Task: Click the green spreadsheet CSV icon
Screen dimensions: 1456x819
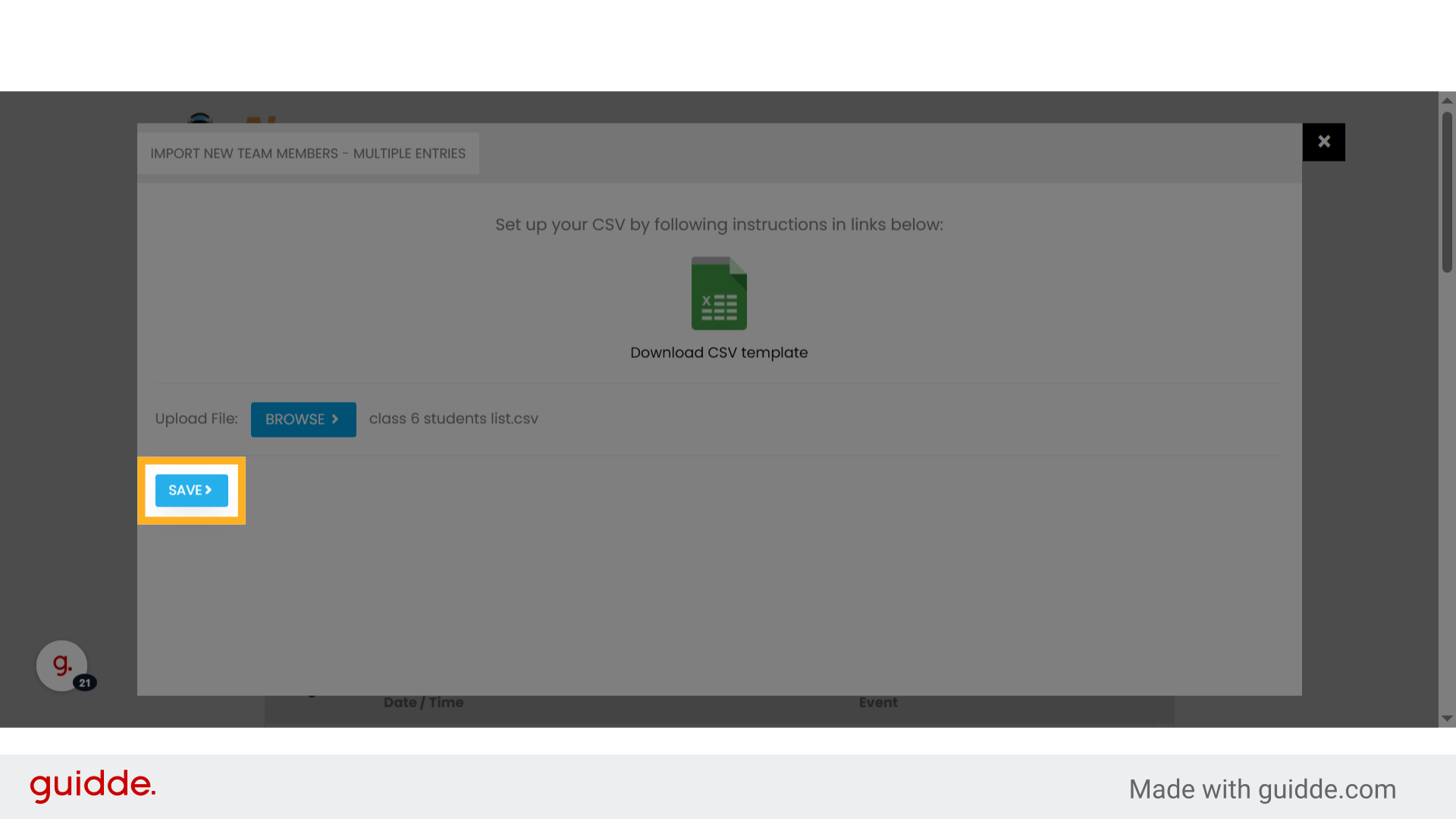Action: pos(719,293)
